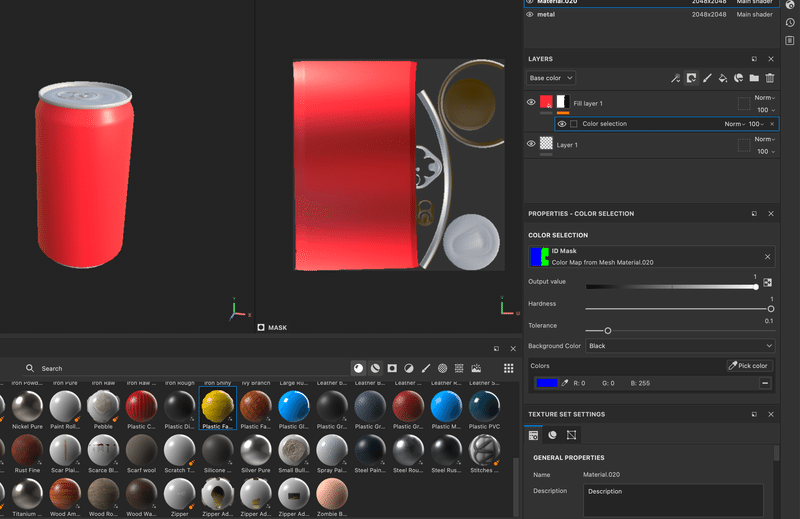The width and height of the screenshot is (800, 519).
Task: Click the add mask icon in Layers
Action: (691, 78)
